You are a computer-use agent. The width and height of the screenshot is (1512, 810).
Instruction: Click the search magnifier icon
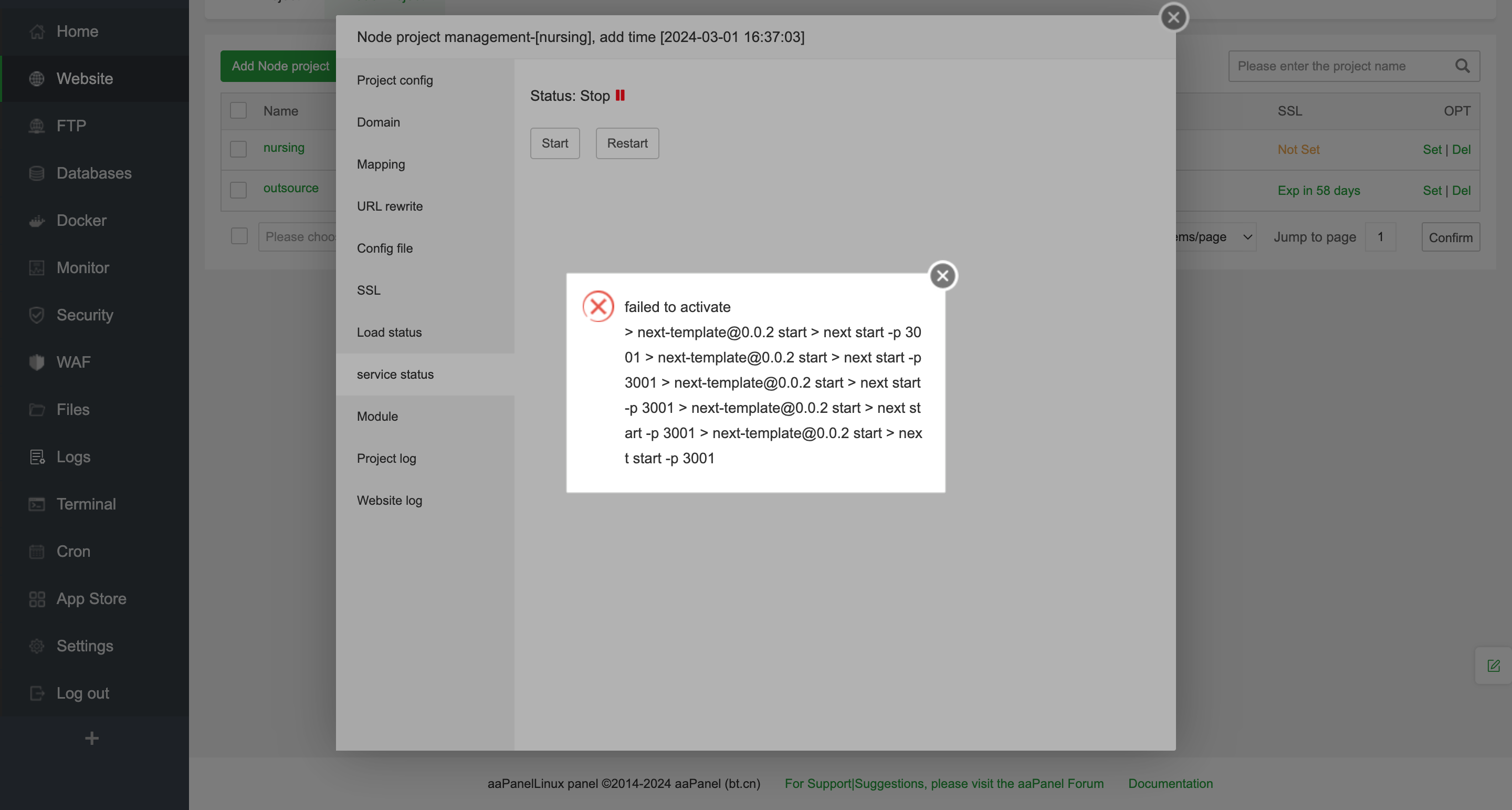[1462, 66]
